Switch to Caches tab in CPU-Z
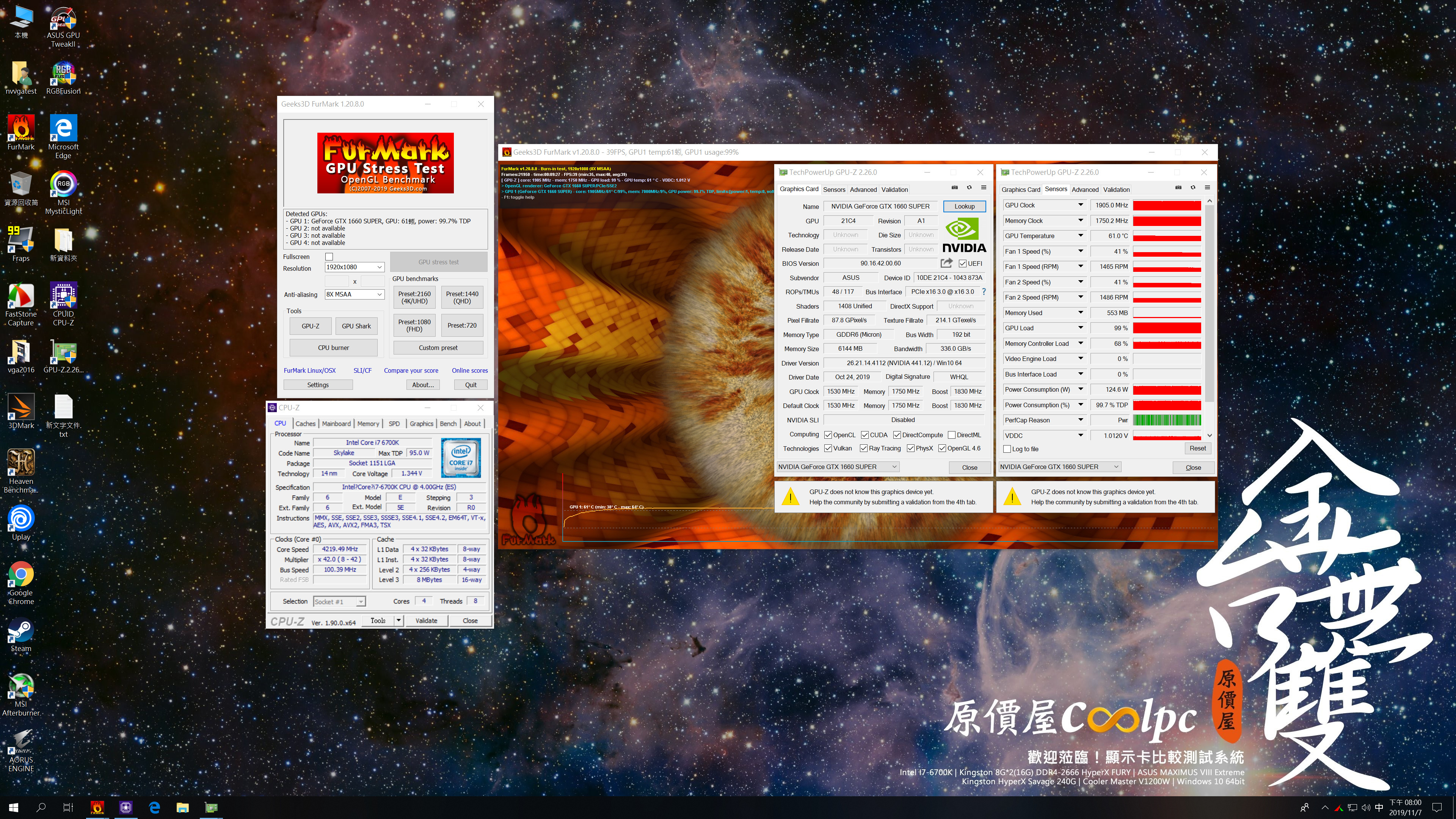 (305, 424)
